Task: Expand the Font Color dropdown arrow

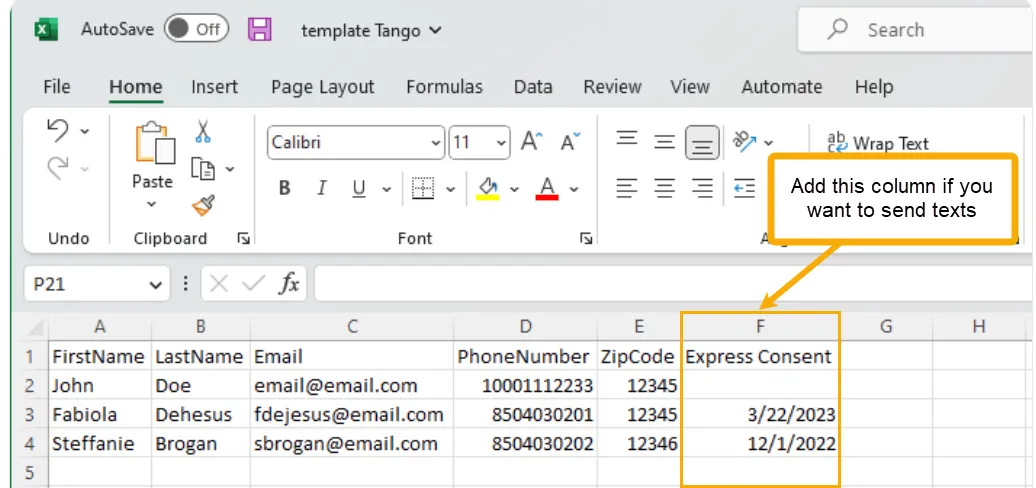Action: coord(574,190)
